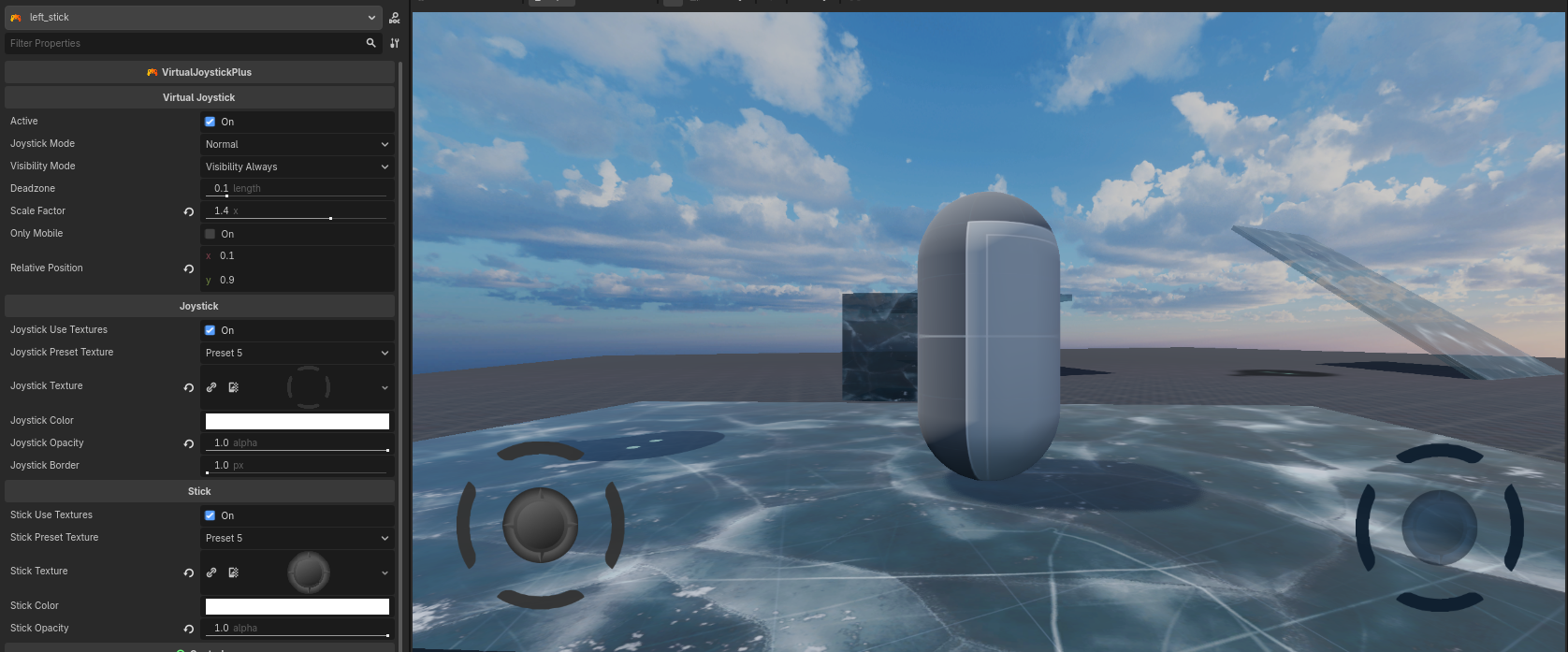Click Relative Position y value field
Viewport: 1568px width, 652px height.
(298, 280)
